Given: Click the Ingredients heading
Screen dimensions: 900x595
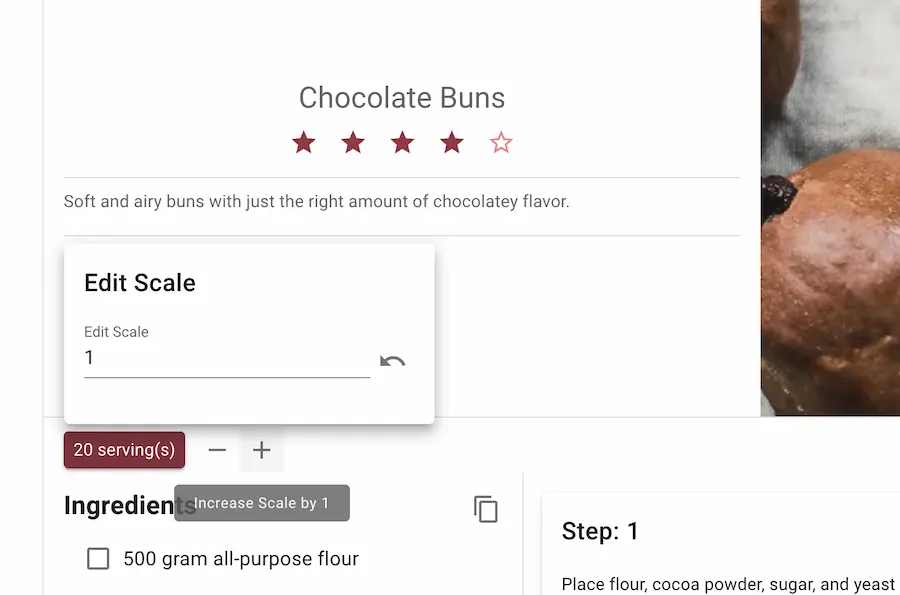Looking at the screenshot, I should [x=130, y=505].
